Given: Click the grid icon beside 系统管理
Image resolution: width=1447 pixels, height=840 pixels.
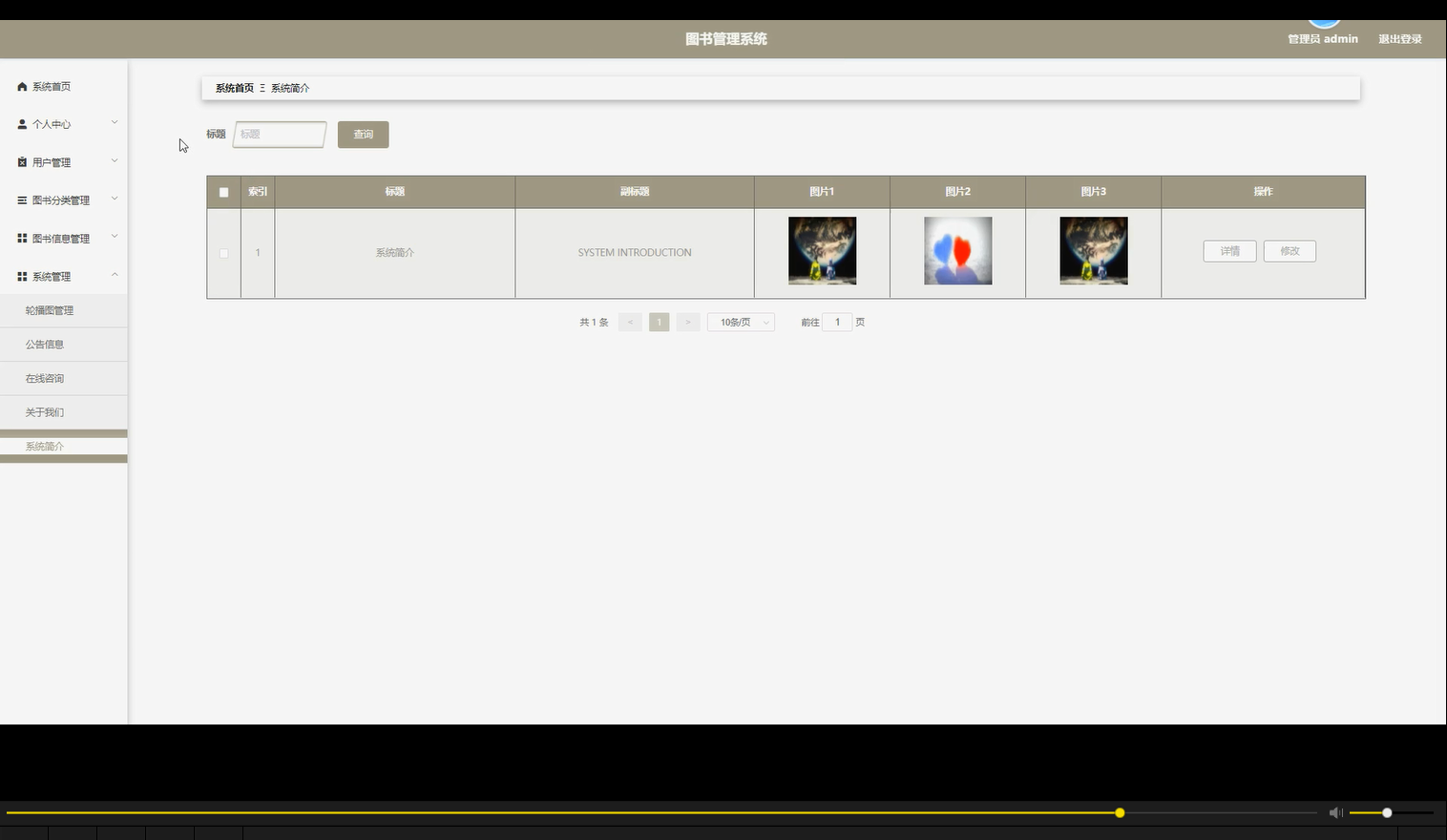Looking at the screenshot, I should 22,276.
